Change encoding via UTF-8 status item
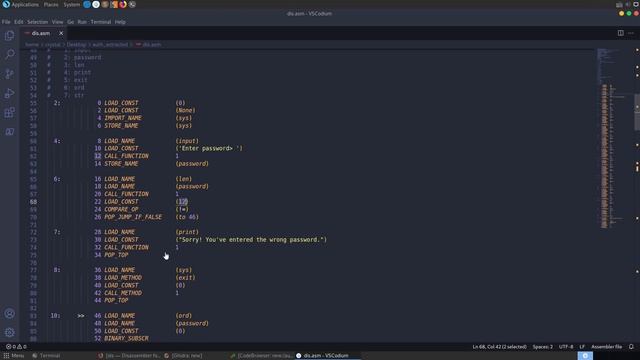This screenshot has width=640, height=360. (566, 347)
